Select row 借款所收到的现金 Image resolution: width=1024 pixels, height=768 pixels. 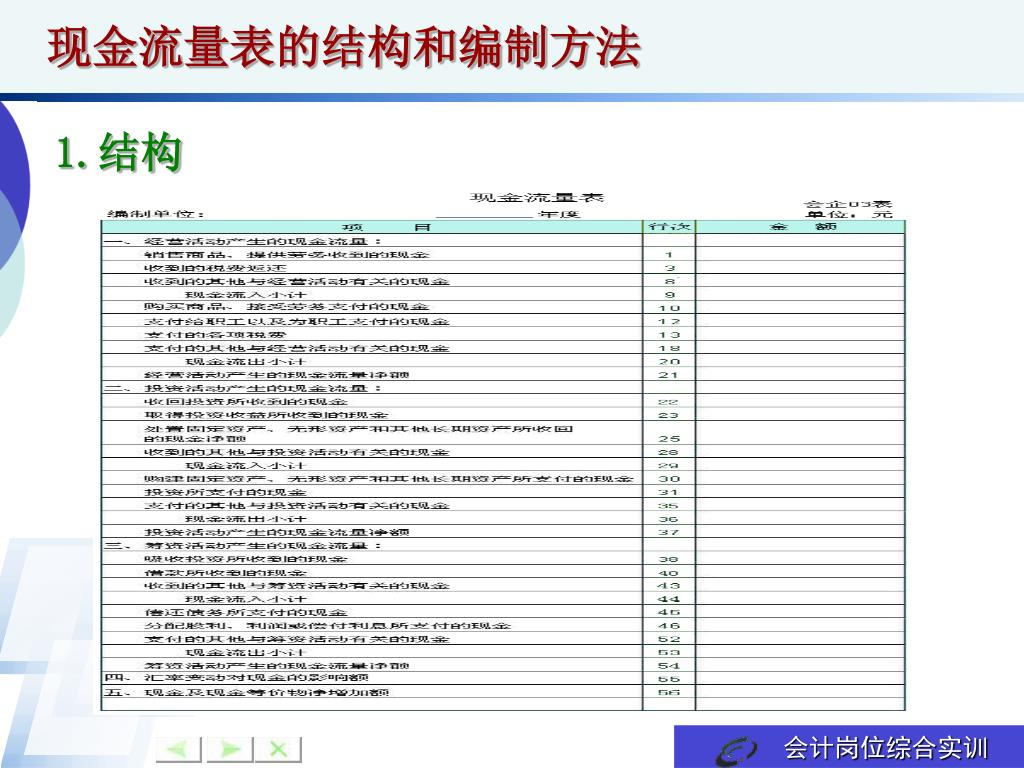(503, 572)
